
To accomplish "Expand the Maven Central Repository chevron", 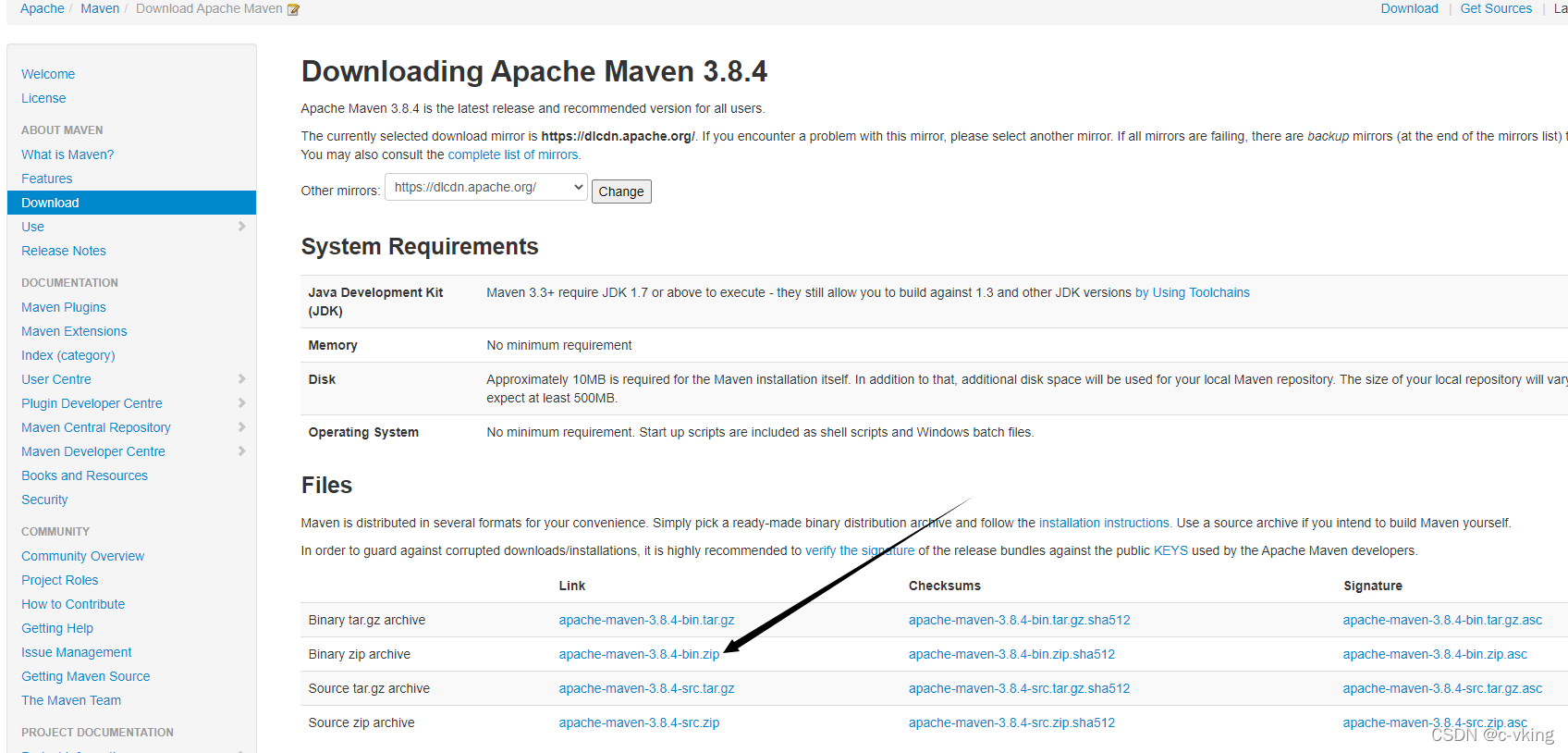I will tap(241, 426).
